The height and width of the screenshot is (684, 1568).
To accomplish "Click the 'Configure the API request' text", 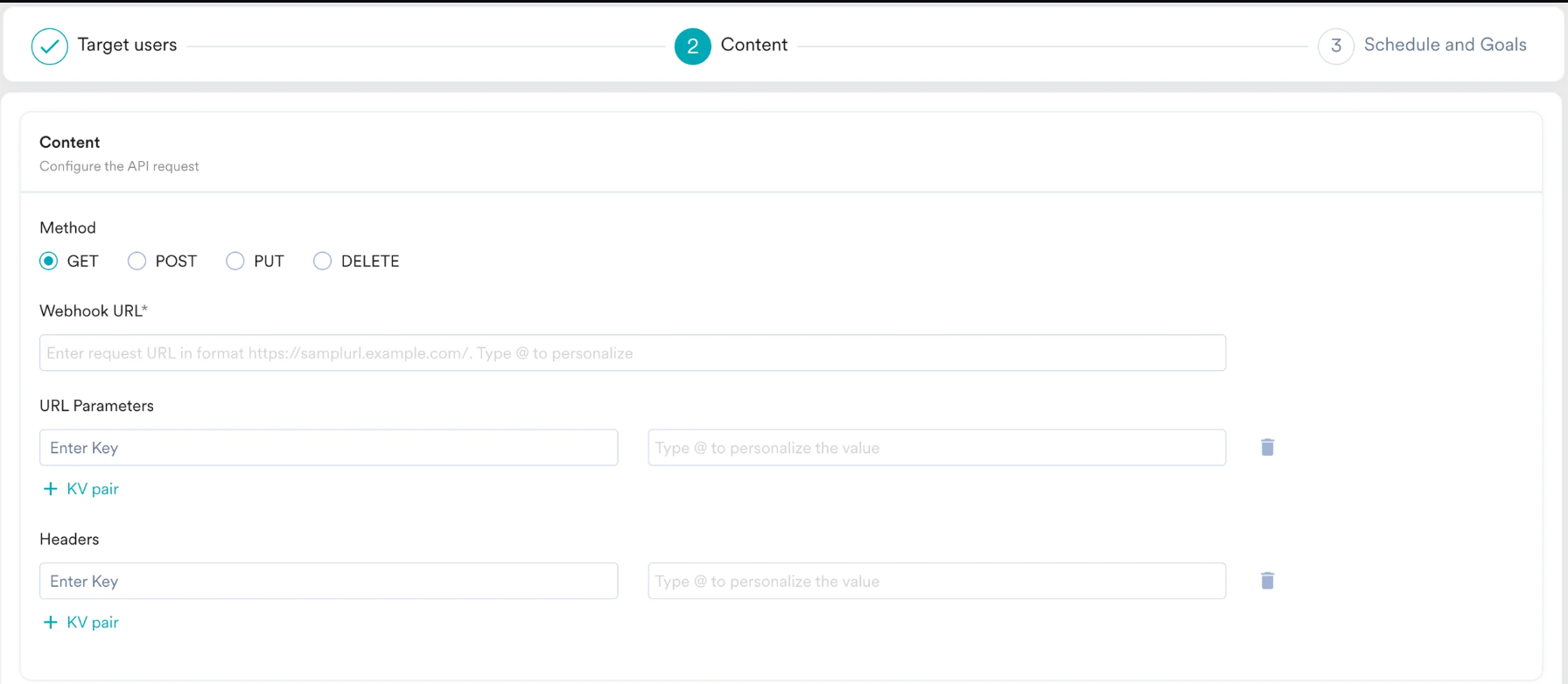I will [119, 166].
